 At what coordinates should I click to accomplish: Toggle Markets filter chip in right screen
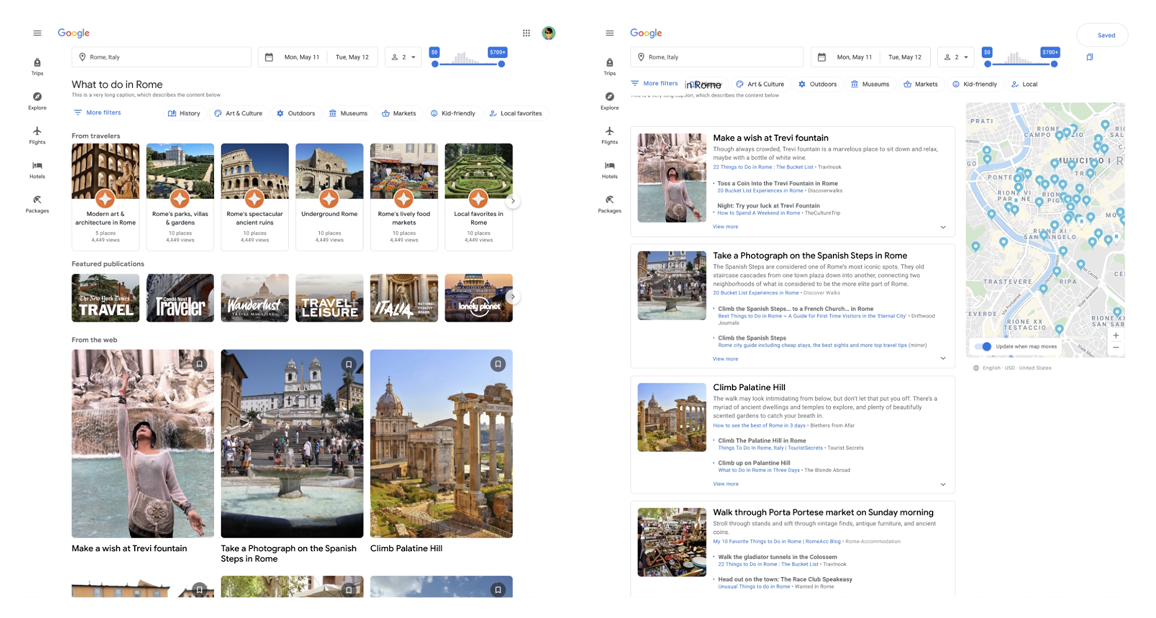[919, 84]
